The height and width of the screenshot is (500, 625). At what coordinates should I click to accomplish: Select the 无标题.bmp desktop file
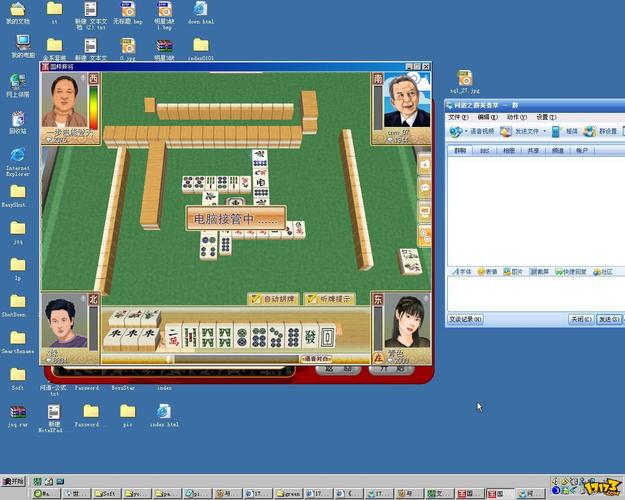[x=128, y=13]
